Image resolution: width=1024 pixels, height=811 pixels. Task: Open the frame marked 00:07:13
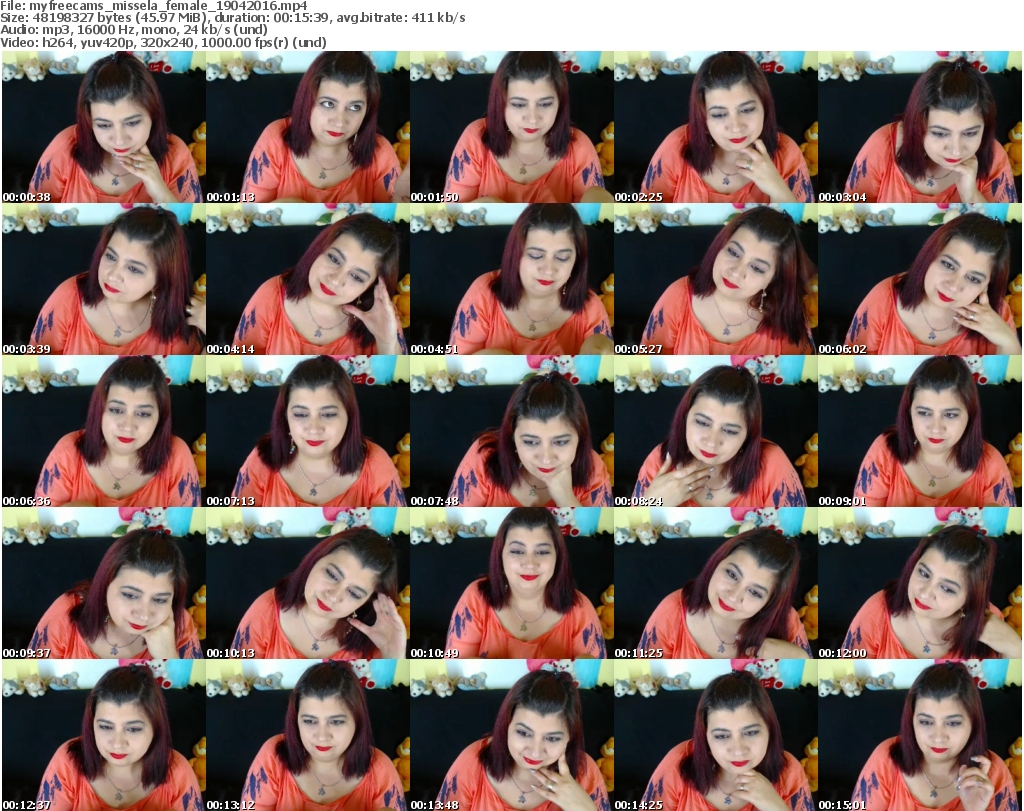point(308,432)
